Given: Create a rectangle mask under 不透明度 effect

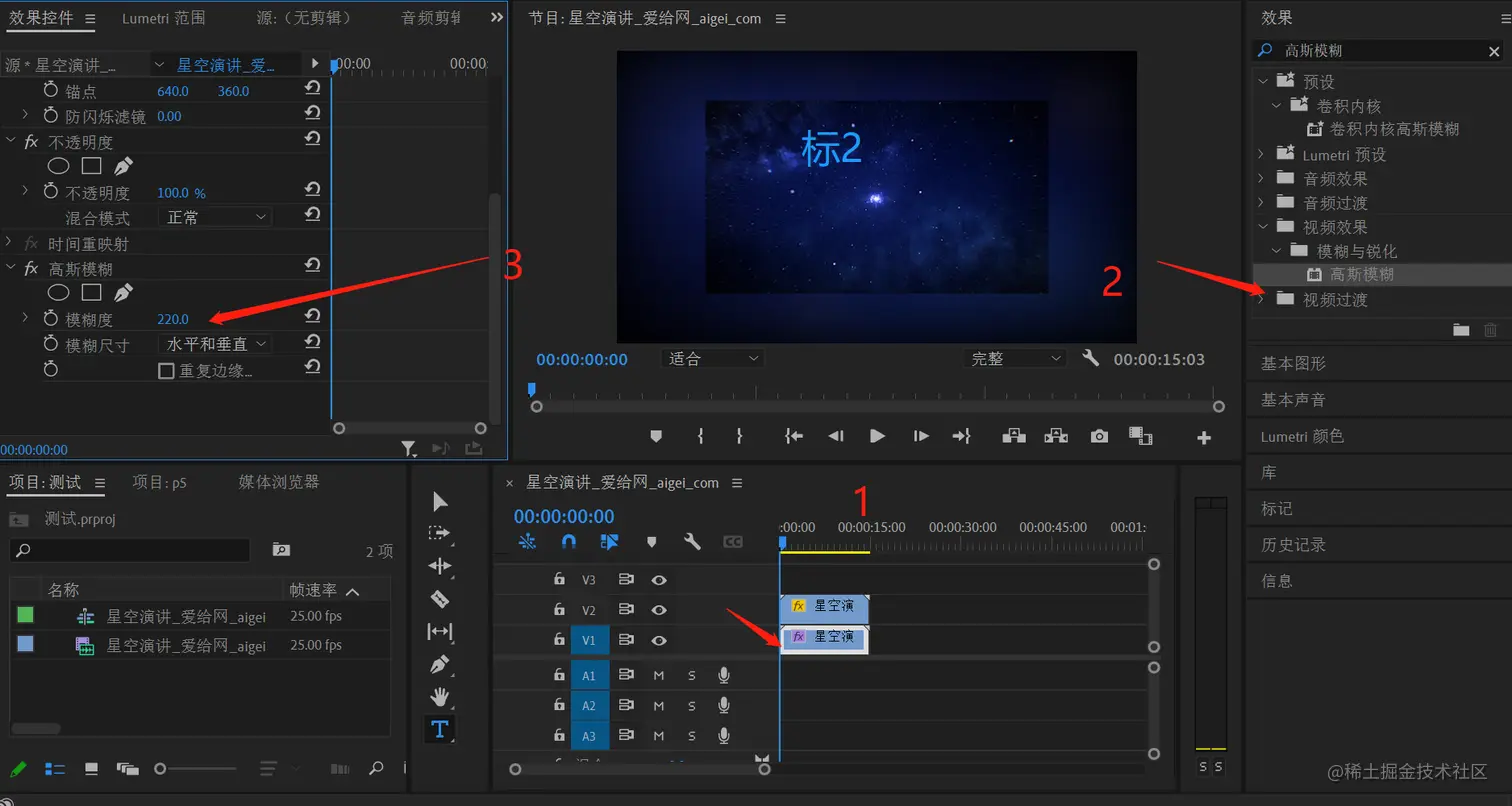Looking at the screenshot, I should (91, 166).
